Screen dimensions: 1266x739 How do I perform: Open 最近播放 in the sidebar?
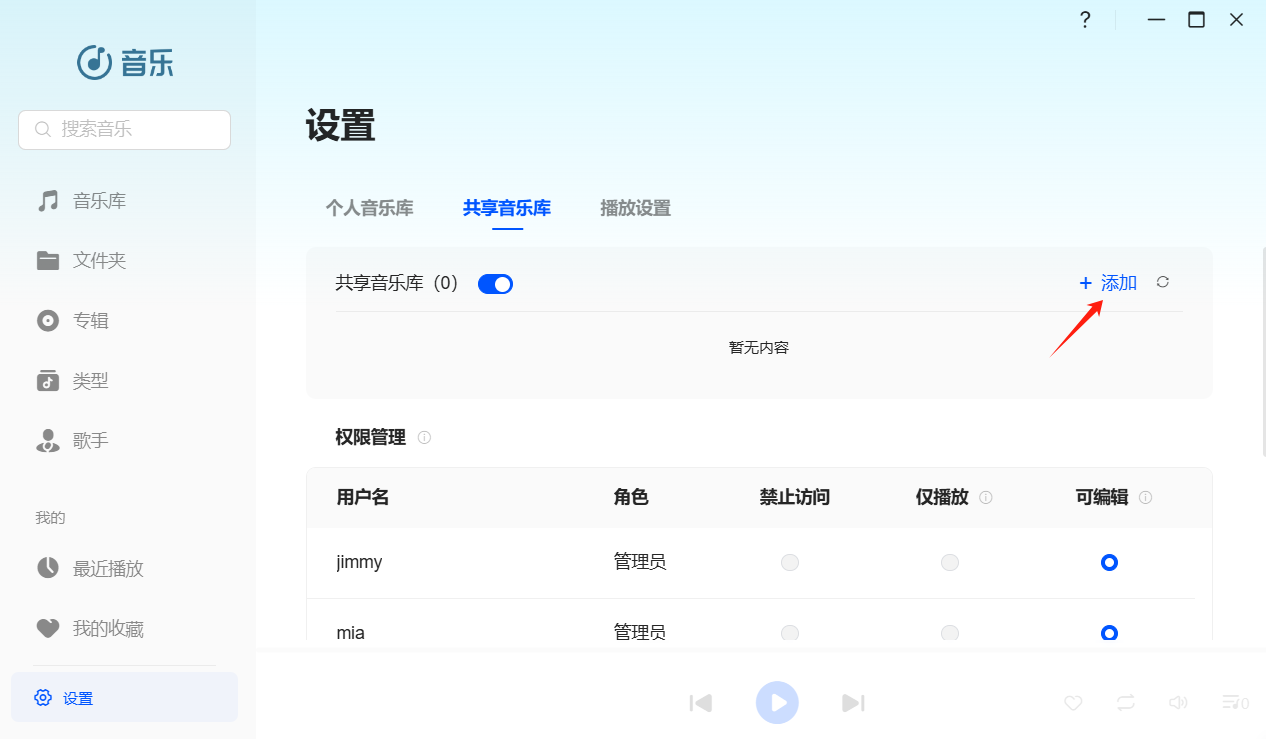click(108, 569)
